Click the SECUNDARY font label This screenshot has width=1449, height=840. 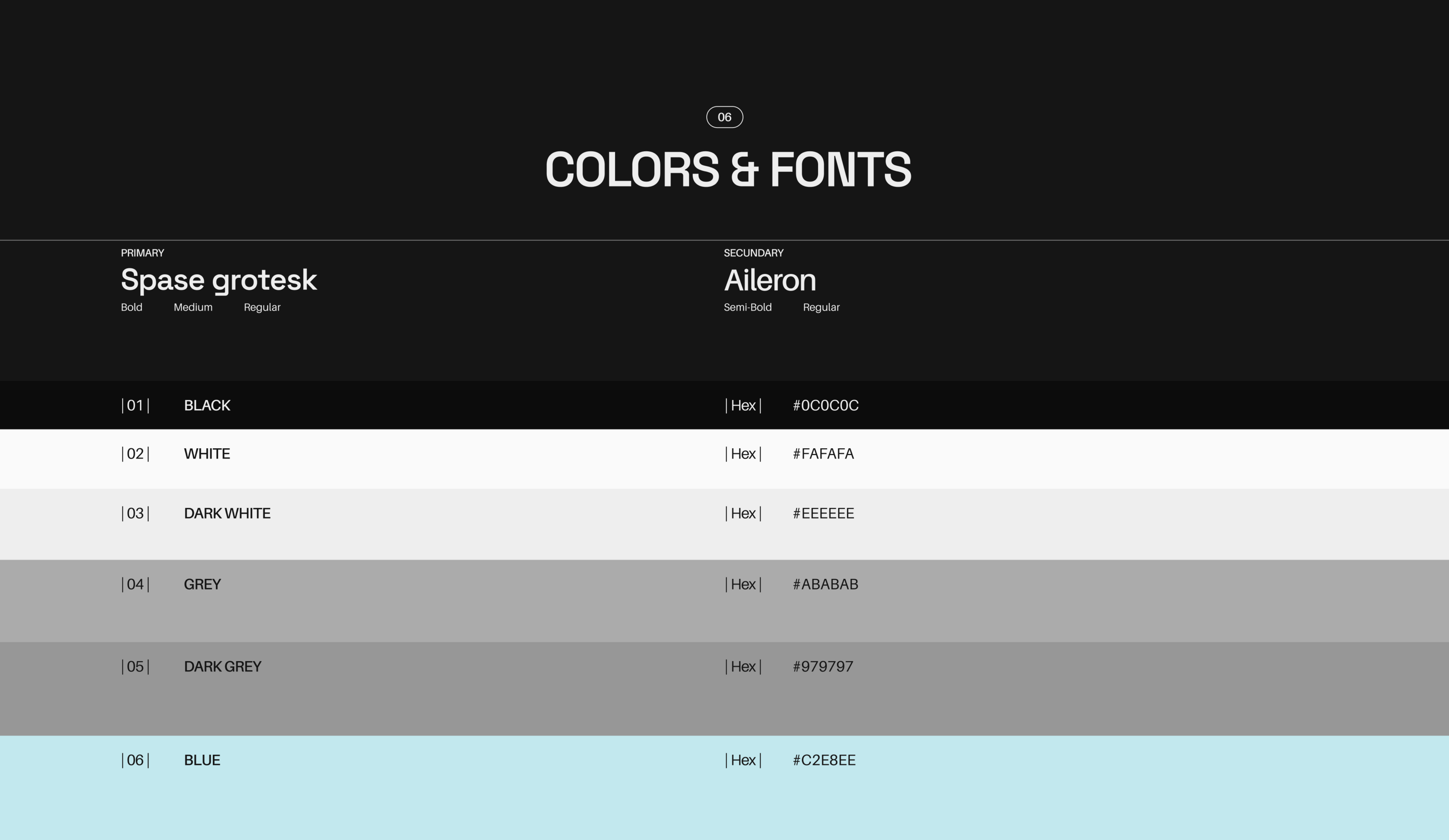point(753,253)
